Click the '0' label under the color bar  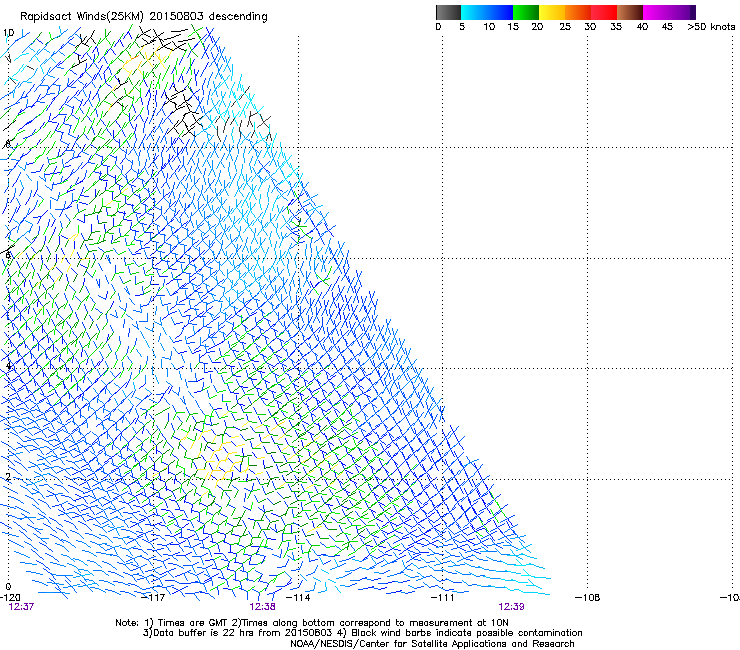point(438,27)
